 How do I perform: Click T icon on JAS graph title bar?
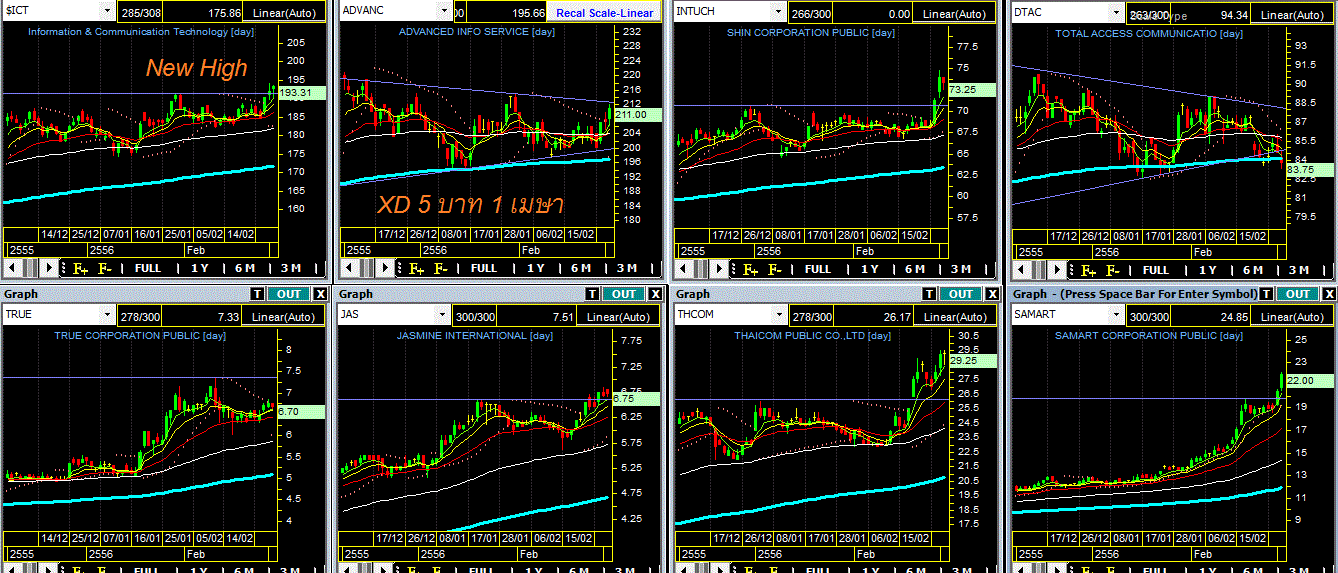(594, 294)
